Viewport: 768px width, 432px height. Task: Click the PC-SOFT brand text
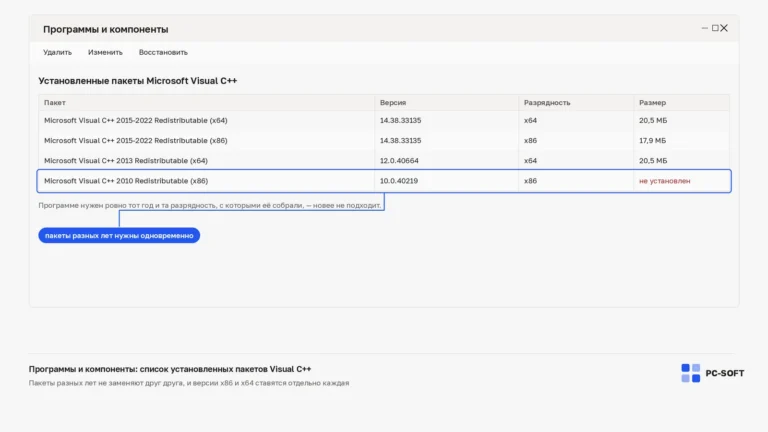pyautogui.click(x=724, y=373)
